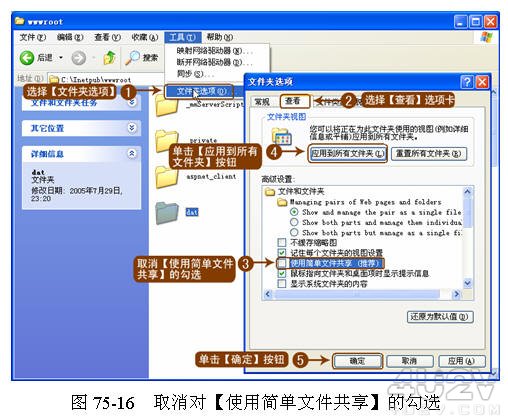Minimize the wwwroot window

click(461, 22)
